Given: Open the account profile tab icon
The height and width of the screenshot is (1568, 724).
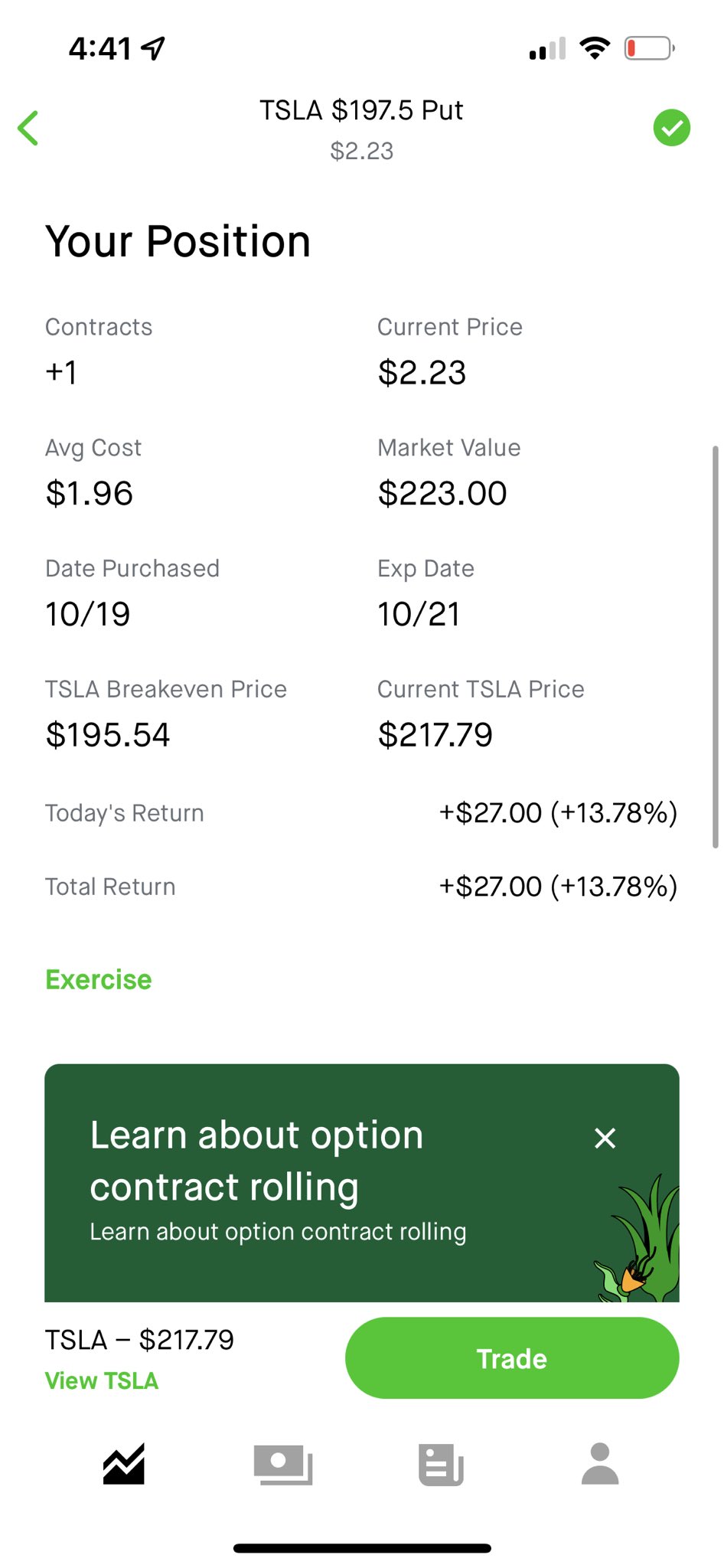Looking at the screenshot, I should click(x=600, y=1464).
